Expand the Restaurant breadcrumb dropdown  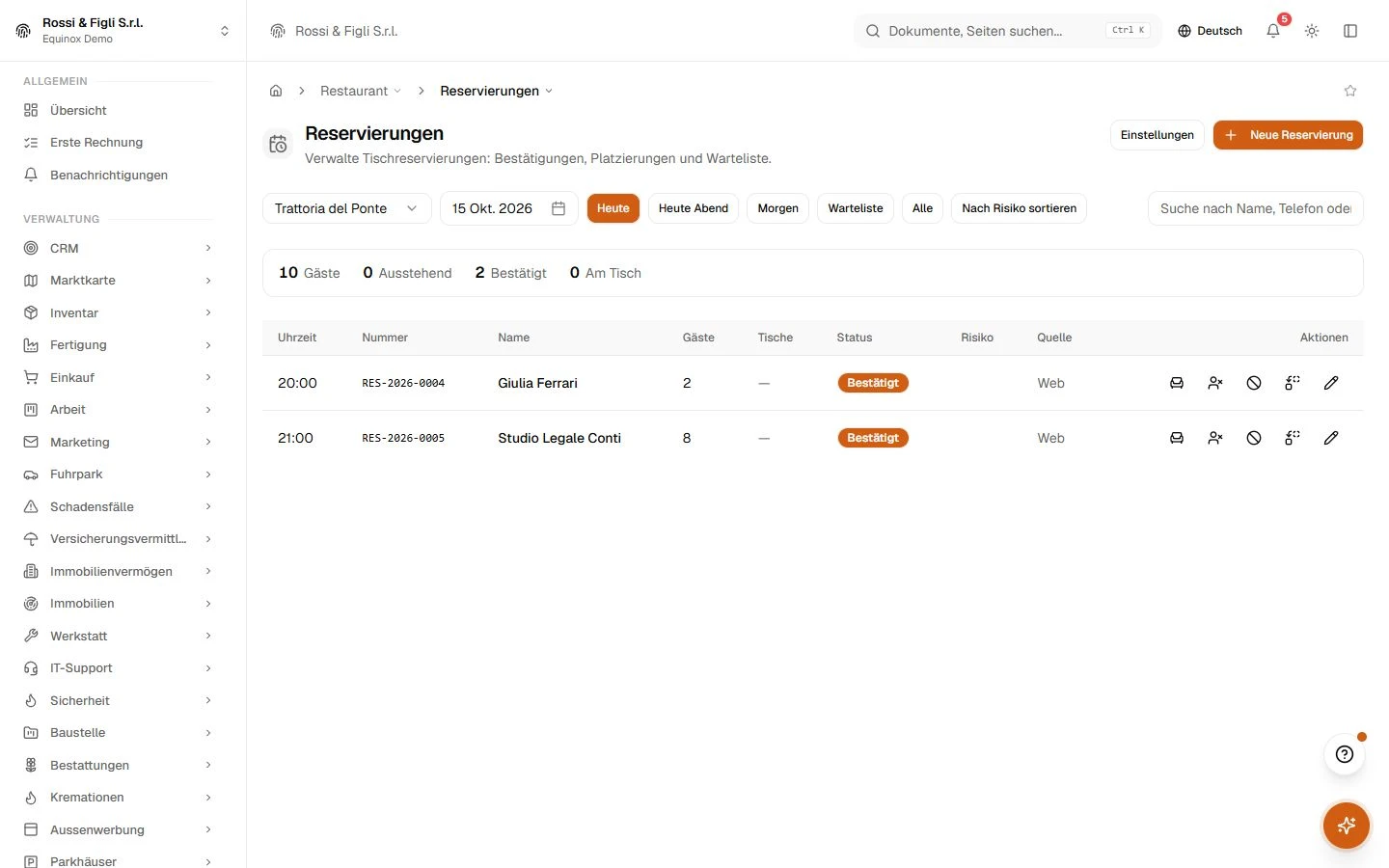click(361, 91)
